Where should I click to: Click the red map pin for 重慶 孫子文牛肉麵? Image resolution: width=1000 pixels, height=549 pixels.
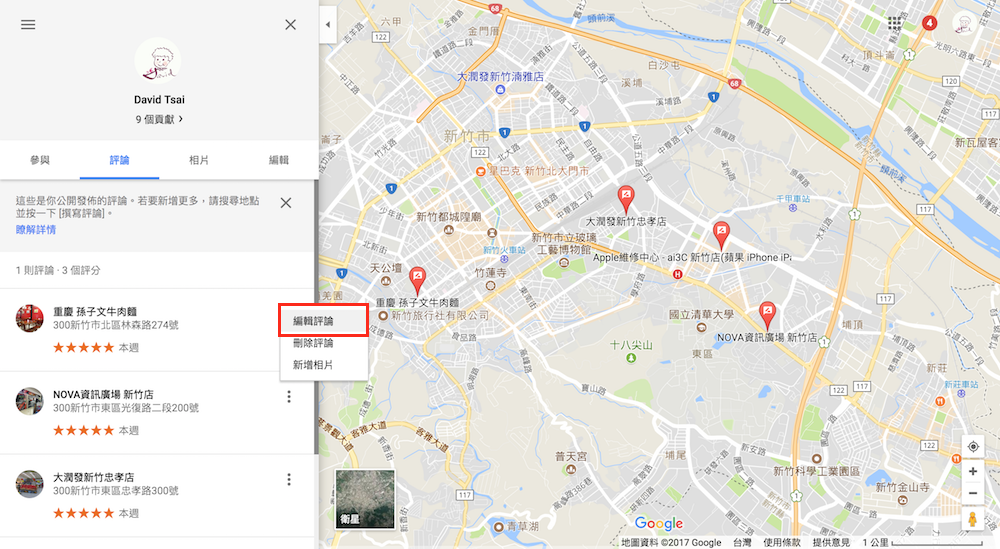coord(417,281)
